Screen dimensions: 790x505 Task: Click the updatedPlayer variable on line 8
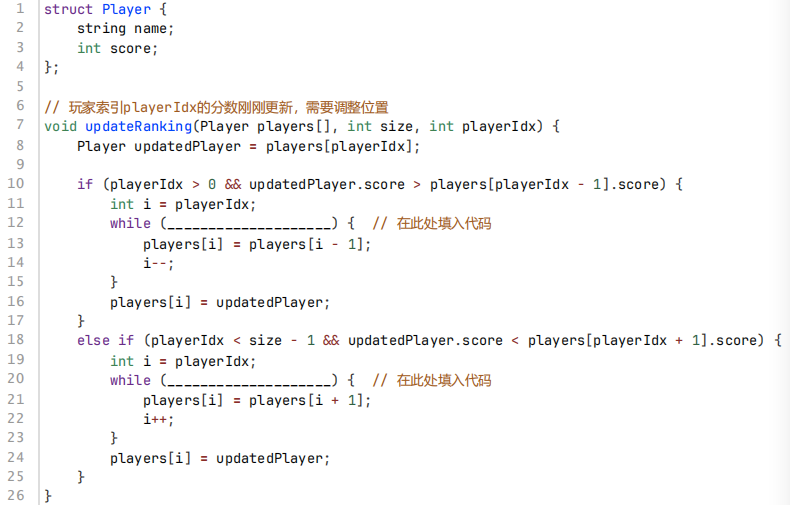click(x=187, y=147)
